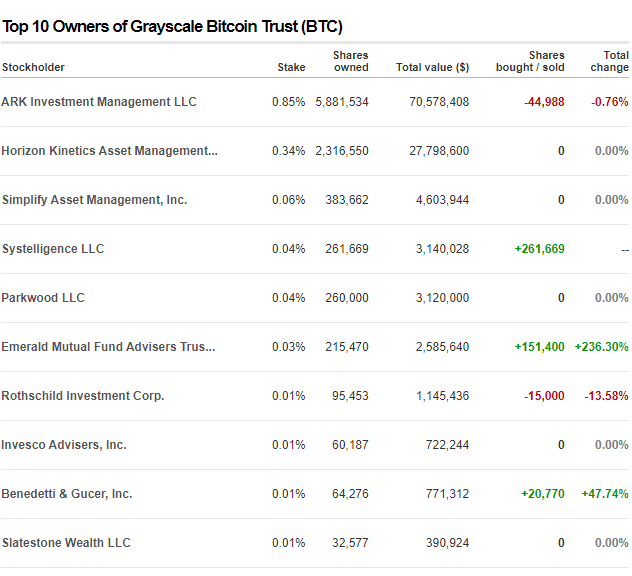Select total value 1,145,436
This screenshot has width=632, height=576.
pyautogui.click(x=443, y=395)
